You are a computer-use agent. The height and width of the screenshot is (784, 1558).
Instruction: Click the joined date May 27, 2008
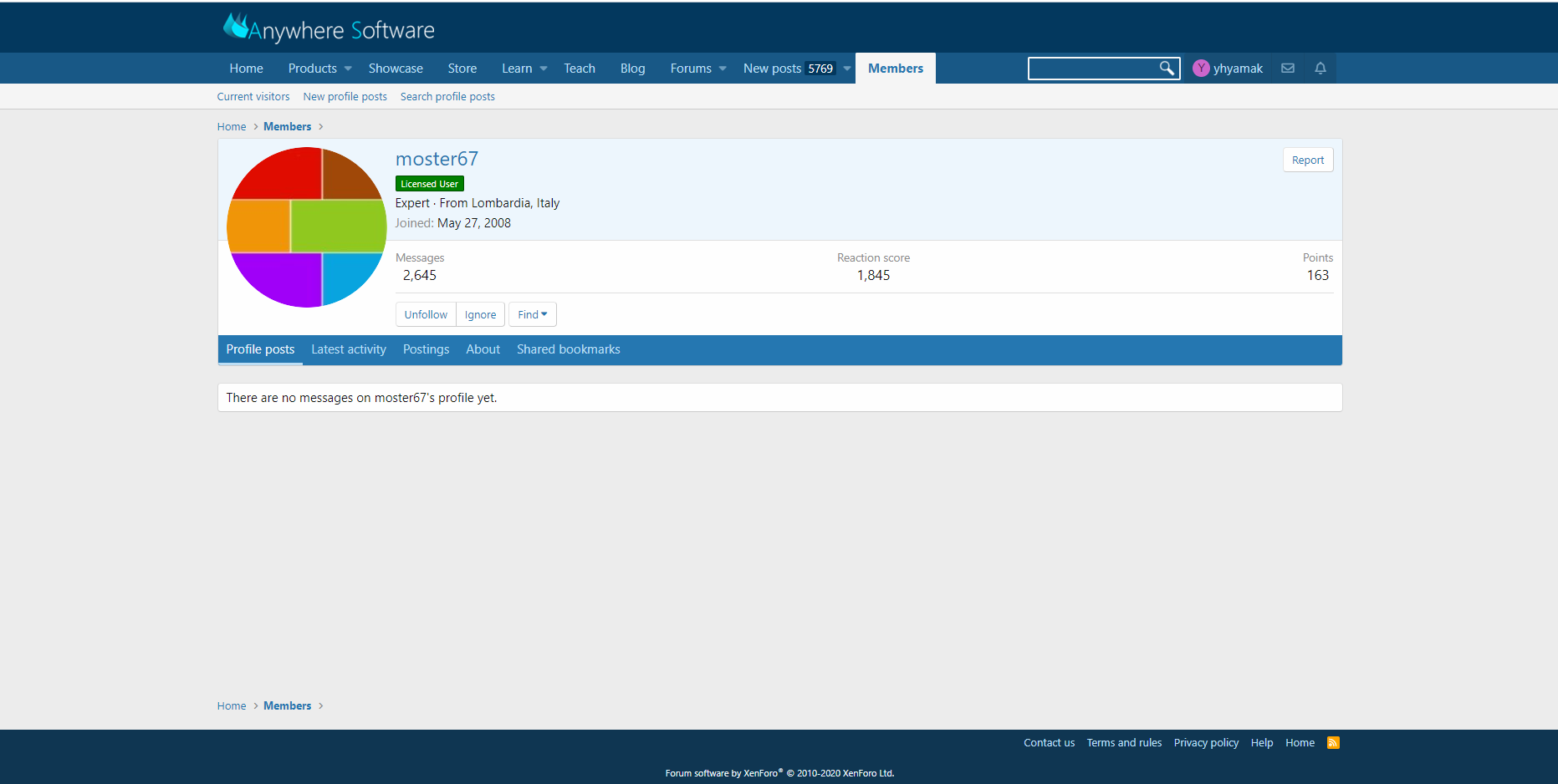pos(474,223)
